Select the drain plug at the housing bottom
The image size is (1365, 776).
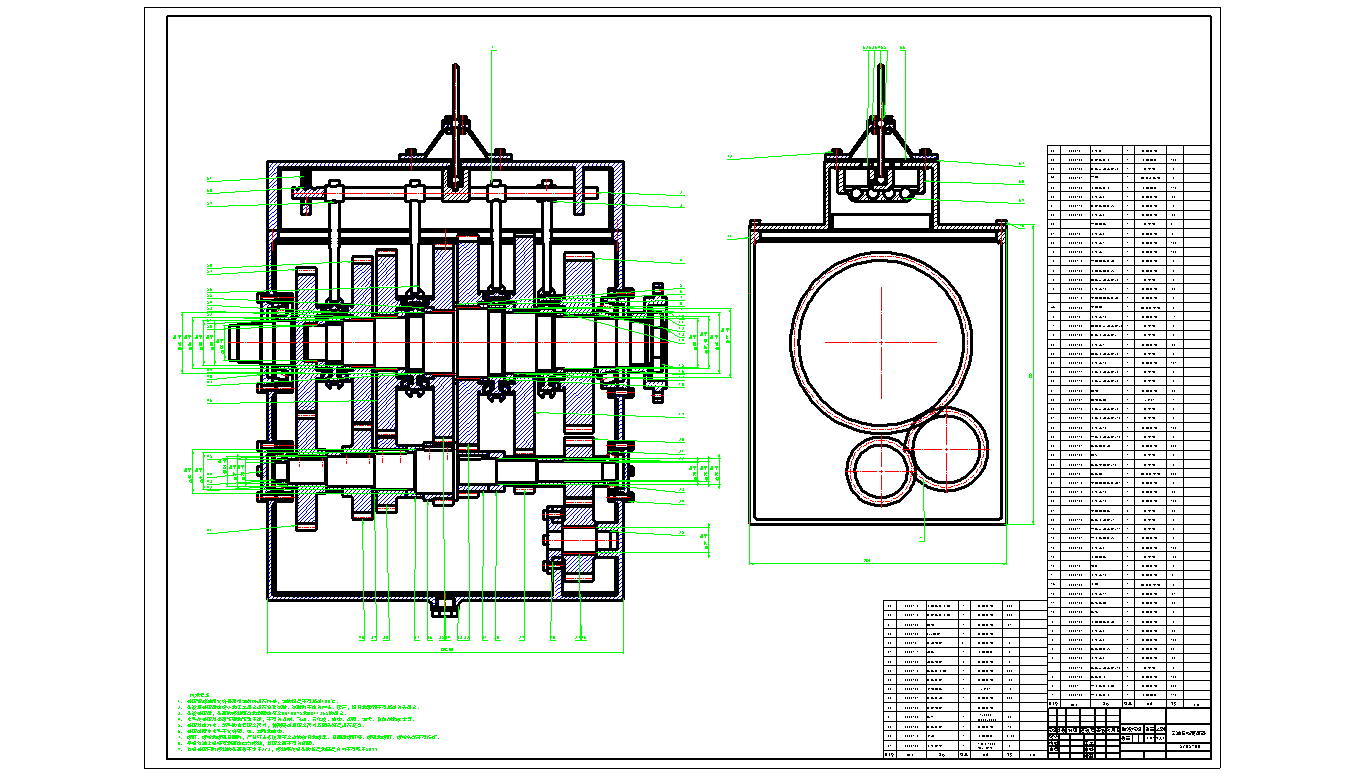pos(445,605)
